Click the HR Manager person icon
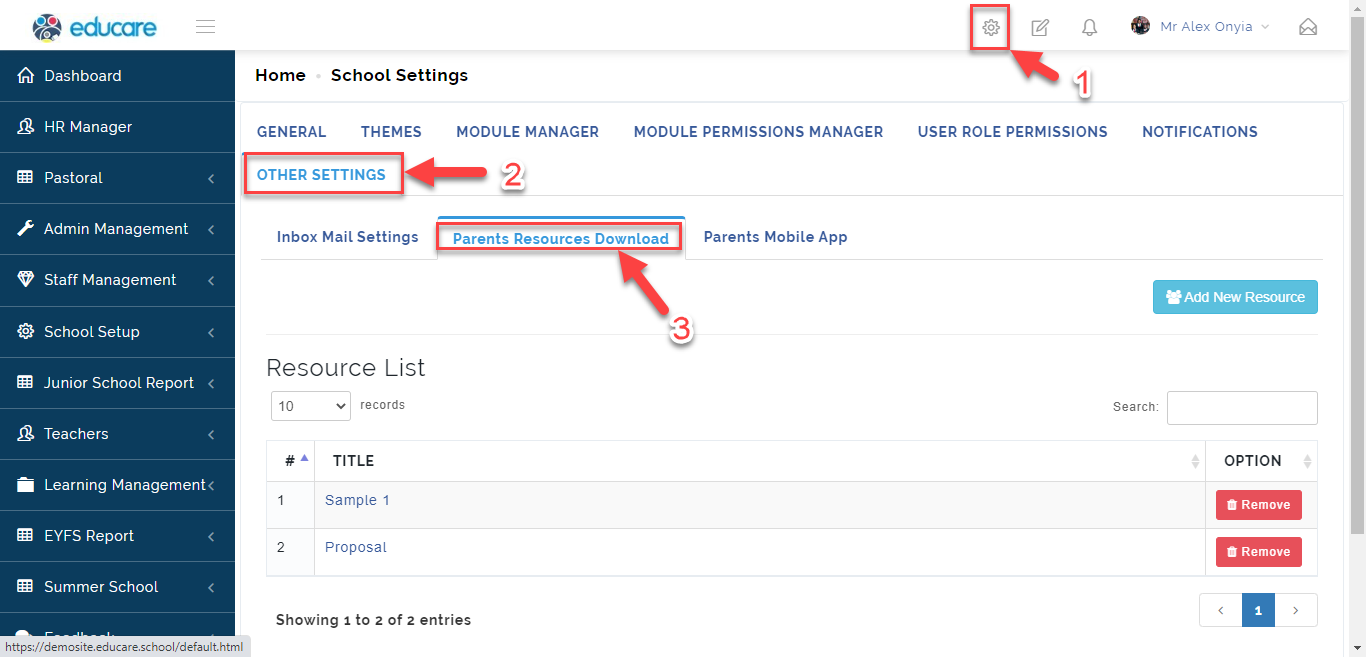Viewport: 1366px width, 657px height. (x=26, y=127)
